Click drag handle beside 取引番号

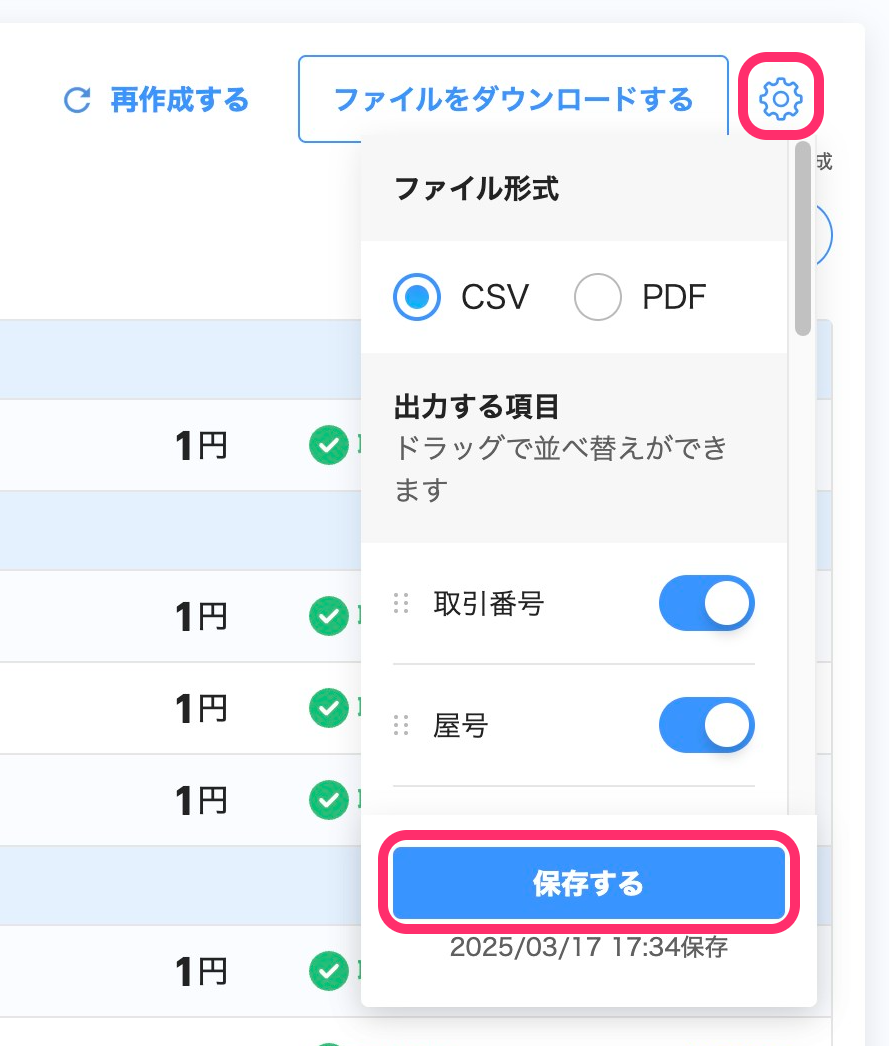tap(401, 604)
